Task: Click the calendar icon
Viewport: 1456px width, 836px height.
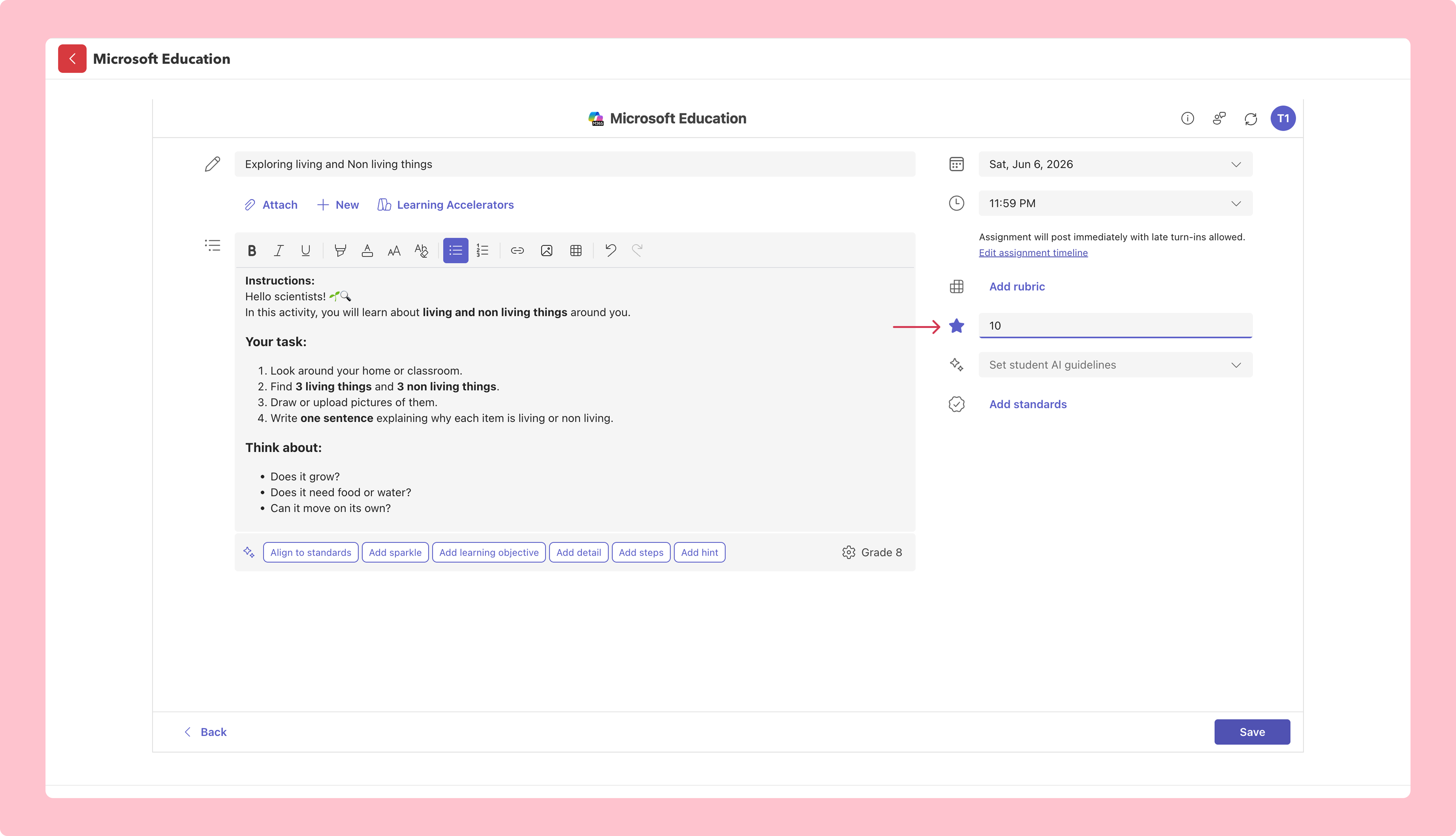Action: coord(956,164)
